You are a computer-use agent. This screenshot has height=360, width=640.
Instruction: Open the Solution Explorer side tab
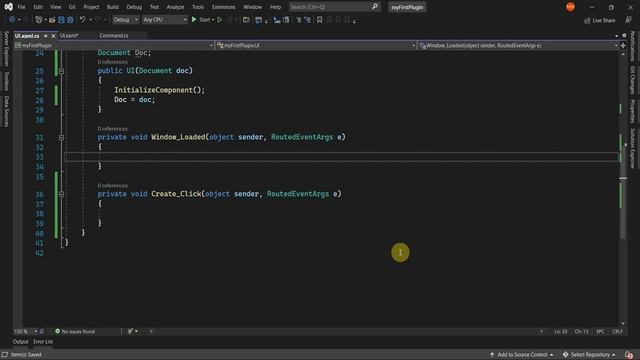pyautogui.click(x=633, y=148)
